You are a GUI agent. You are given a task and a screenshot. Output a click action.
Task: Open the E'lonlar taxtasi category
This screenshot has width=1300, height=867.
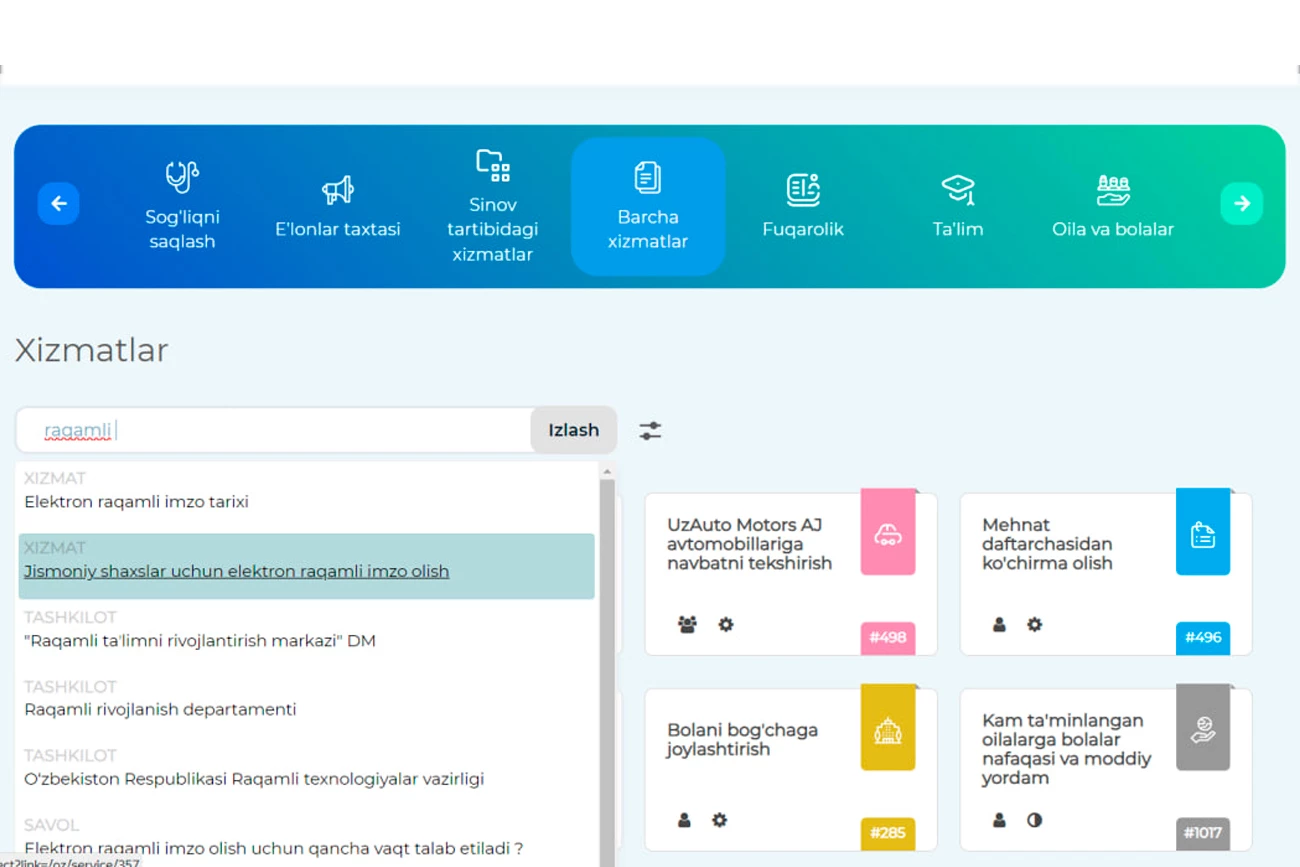(338, 206)
